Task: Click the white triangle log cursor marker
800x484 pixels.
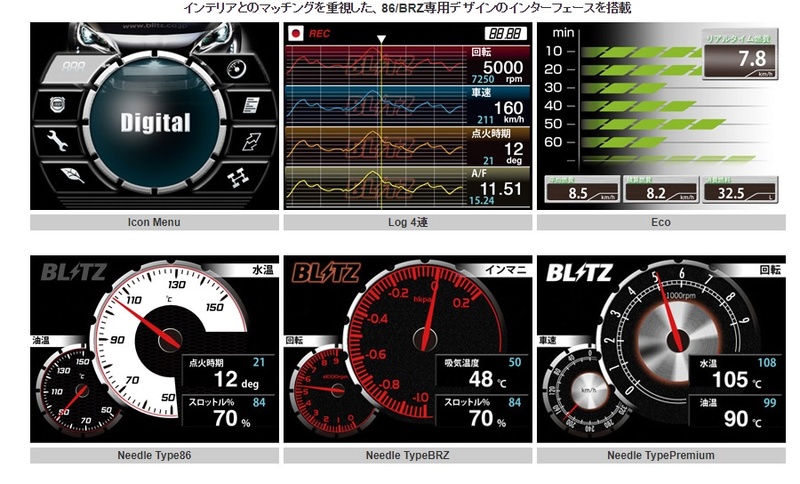Action: 381,39
